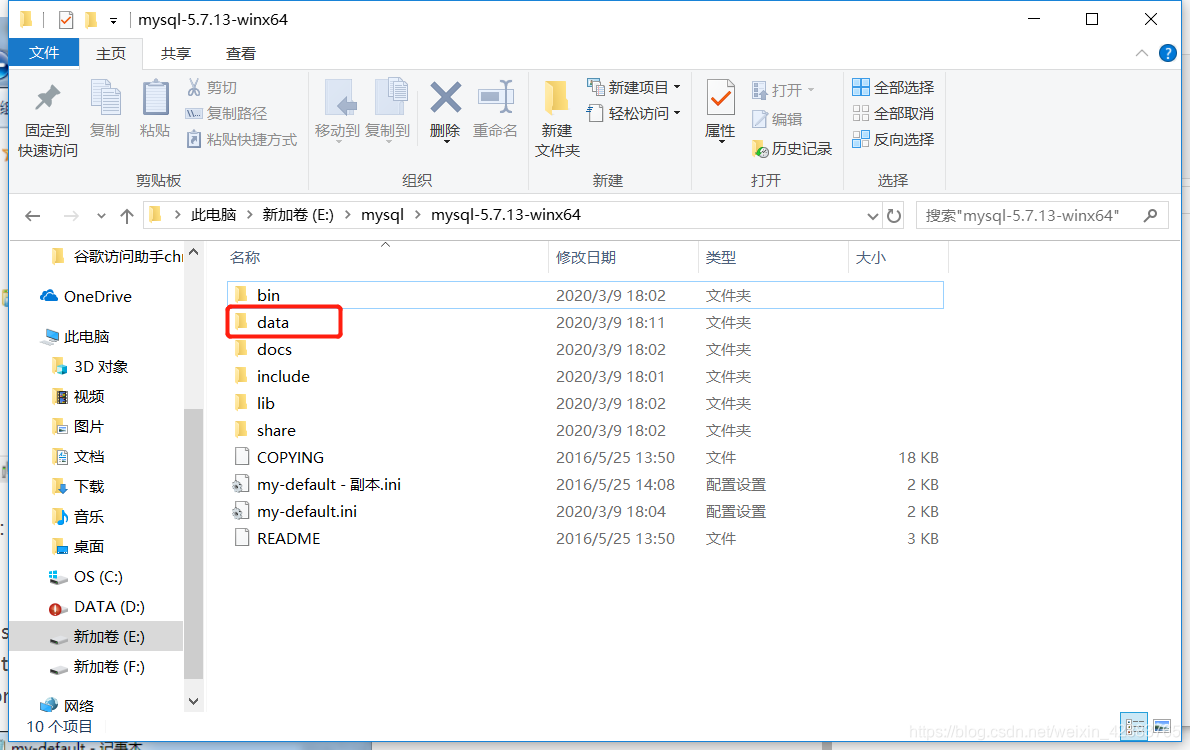Sort by Size (大小) column header
The width and height of the screenshot is (1190, 750).
898,257
